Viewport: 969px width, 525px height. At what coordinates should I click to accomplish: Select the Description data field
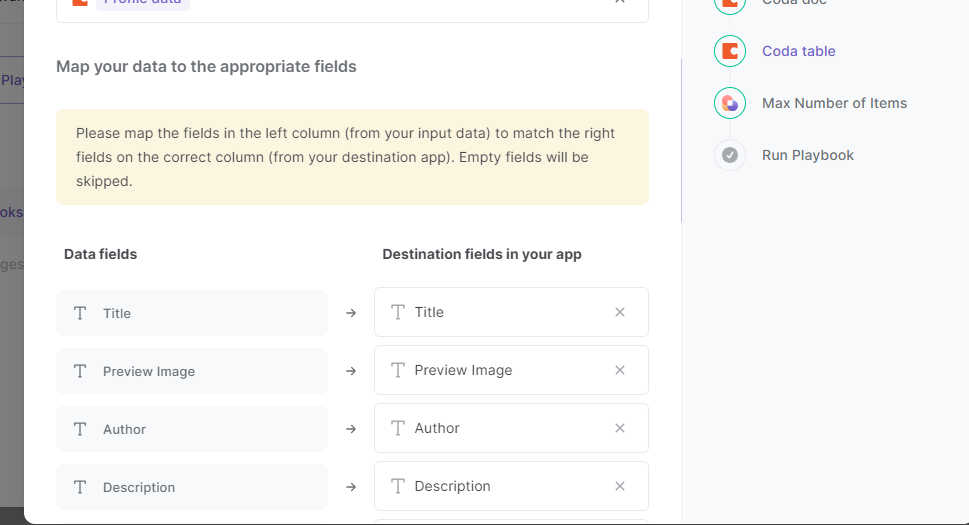click(x=192, y=487)
